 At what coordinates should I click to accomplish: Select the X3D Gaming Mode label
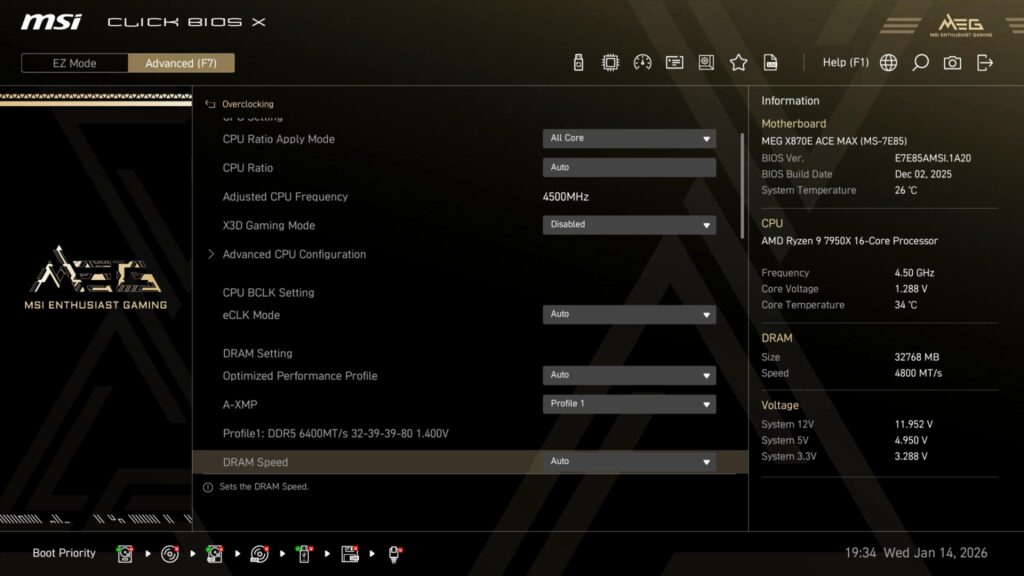(268, 225)
